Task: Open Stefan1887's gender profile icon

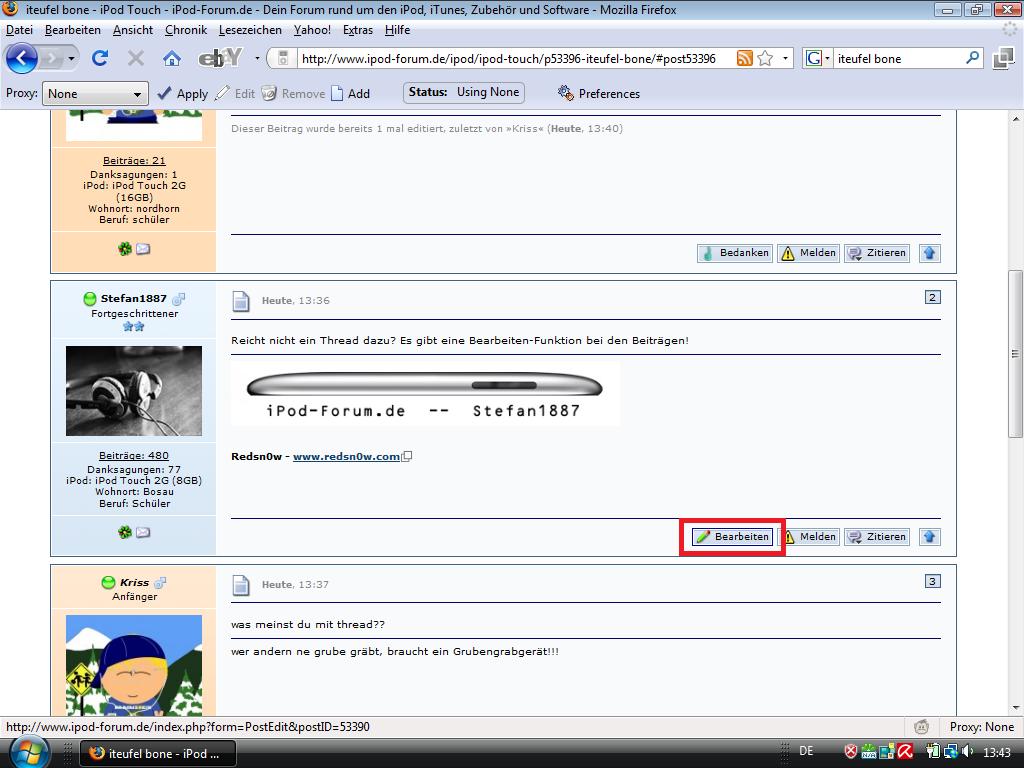Action: point(178,298)
